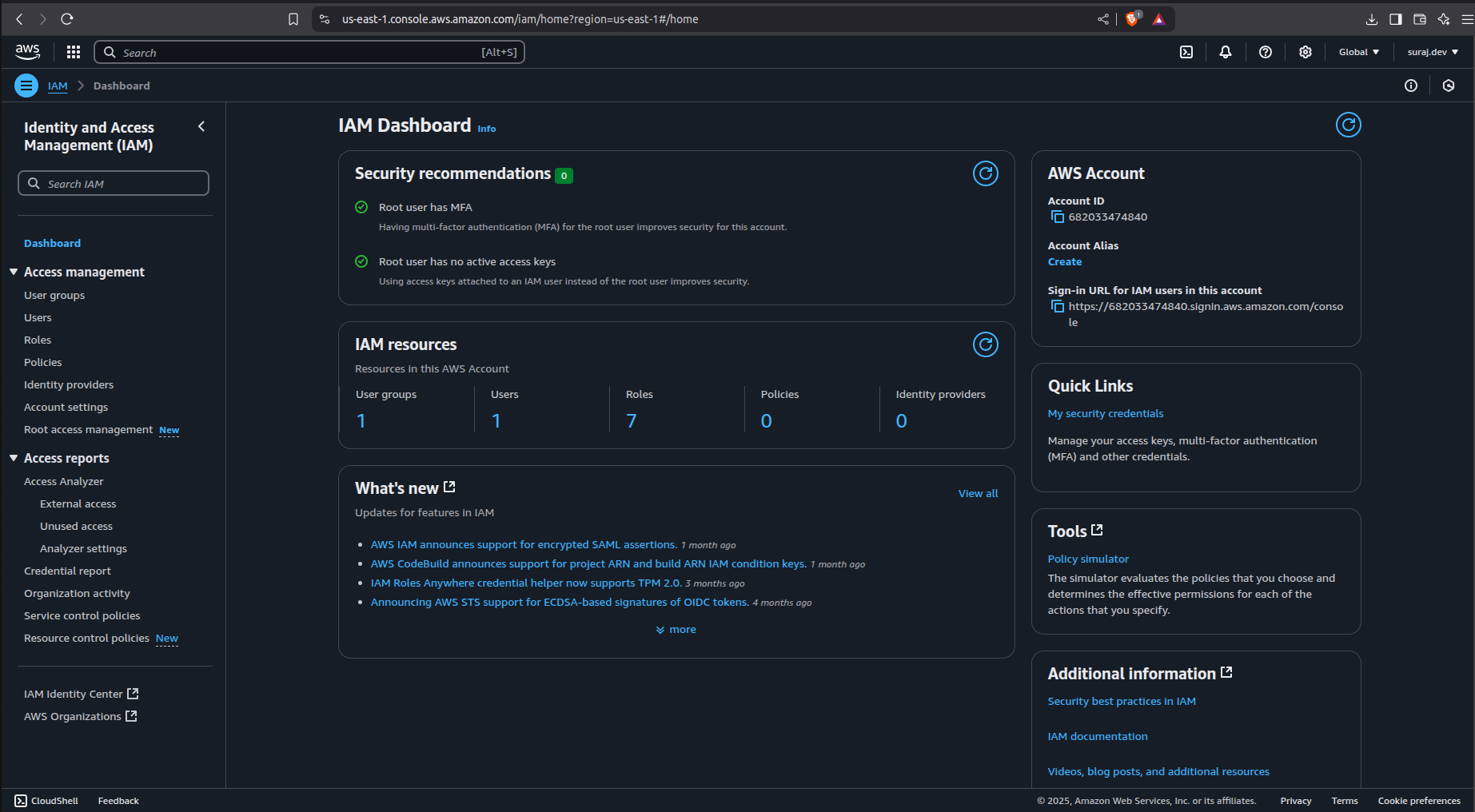
Task: Click the browser address bar URL
Action: (x=520, y=19)
